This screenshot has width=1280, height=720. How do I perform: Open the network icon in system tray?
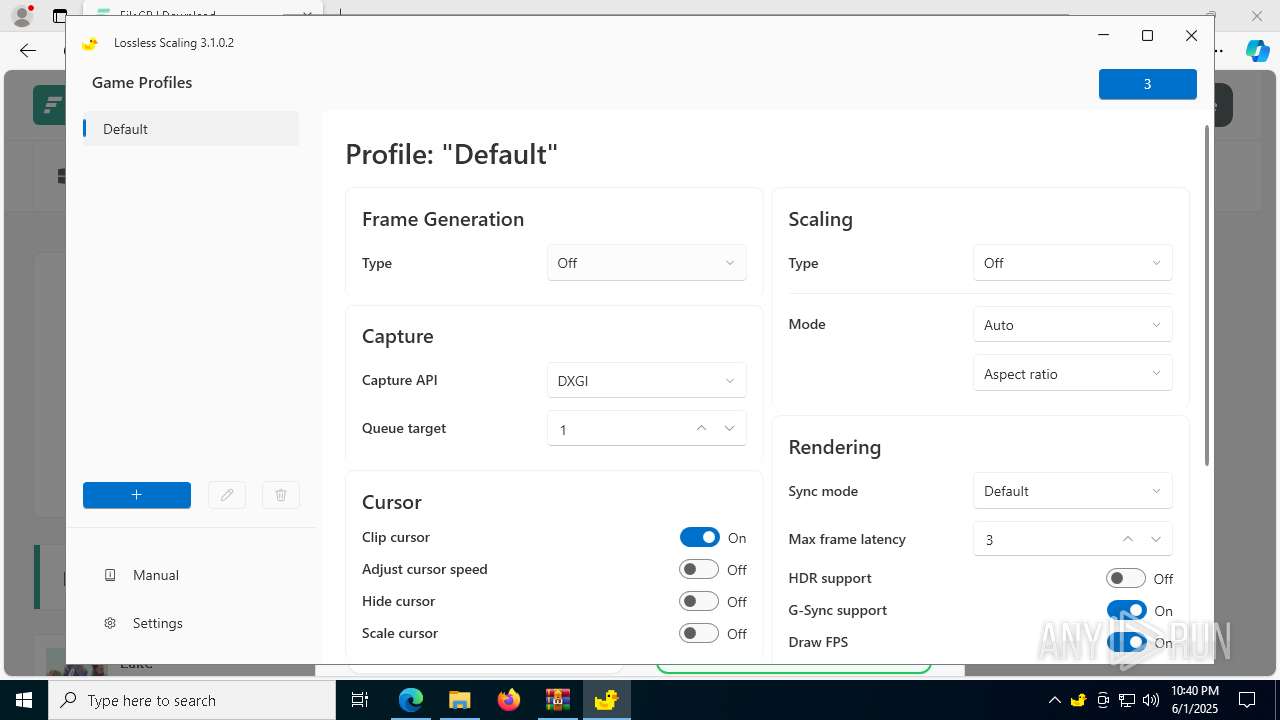[1127, 700]
